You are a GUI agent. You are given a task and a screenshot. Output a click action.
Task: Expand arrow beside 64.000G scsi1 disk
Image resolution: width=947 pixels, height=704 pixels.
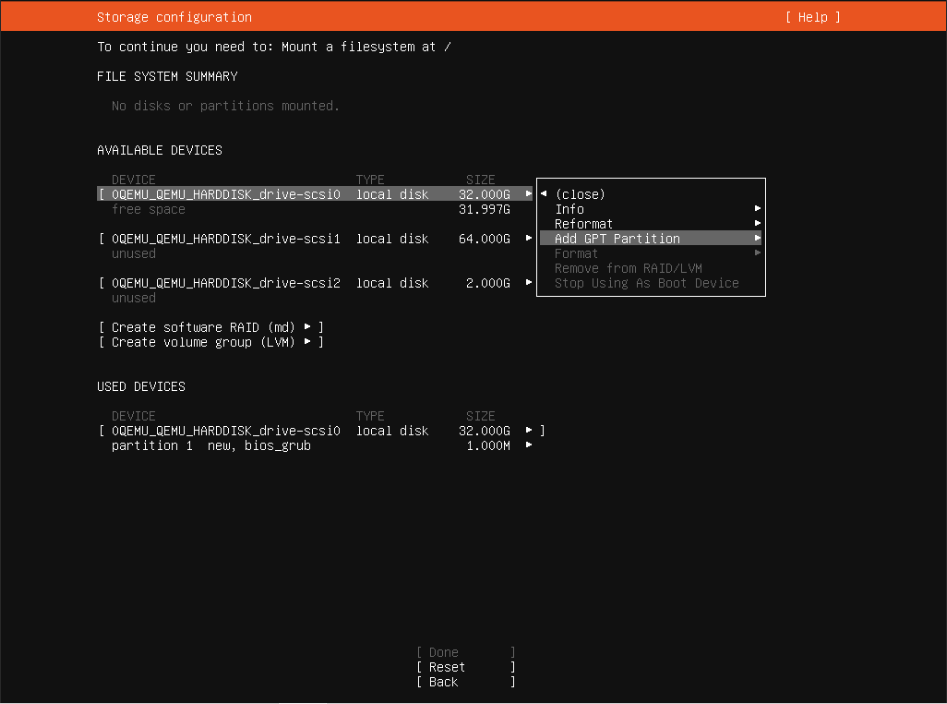point(529,239)
